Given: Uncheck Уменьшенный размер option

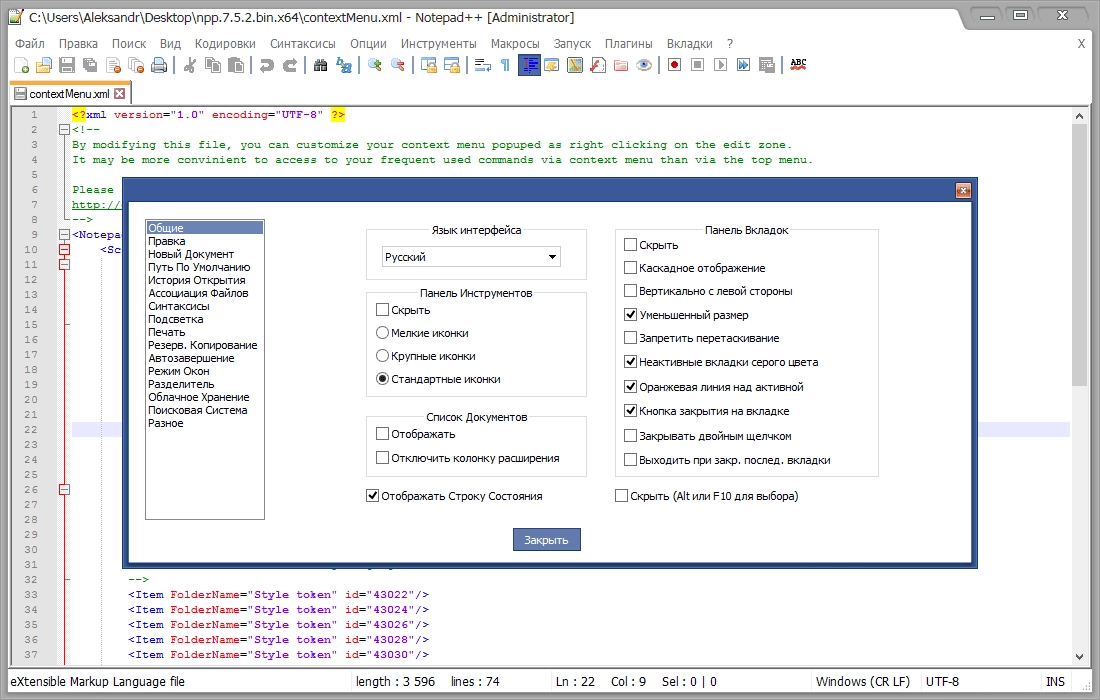Looking at the screenshot, I should [630, 314].
